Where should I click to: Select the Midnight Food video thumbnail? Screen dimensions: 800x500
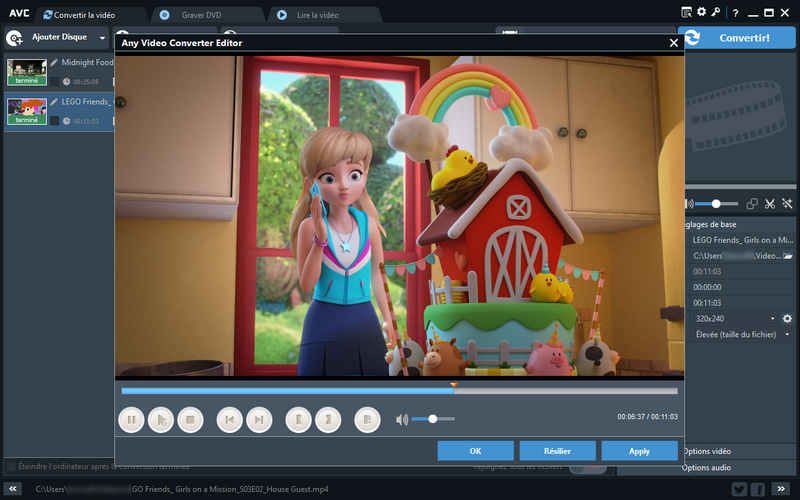click(27, 72)
